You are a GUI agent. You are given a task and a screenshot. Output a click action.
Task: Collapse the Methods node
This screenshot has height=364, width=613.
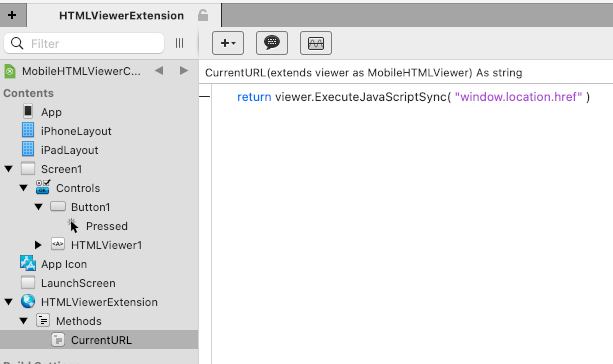click(x=23, y=321)
